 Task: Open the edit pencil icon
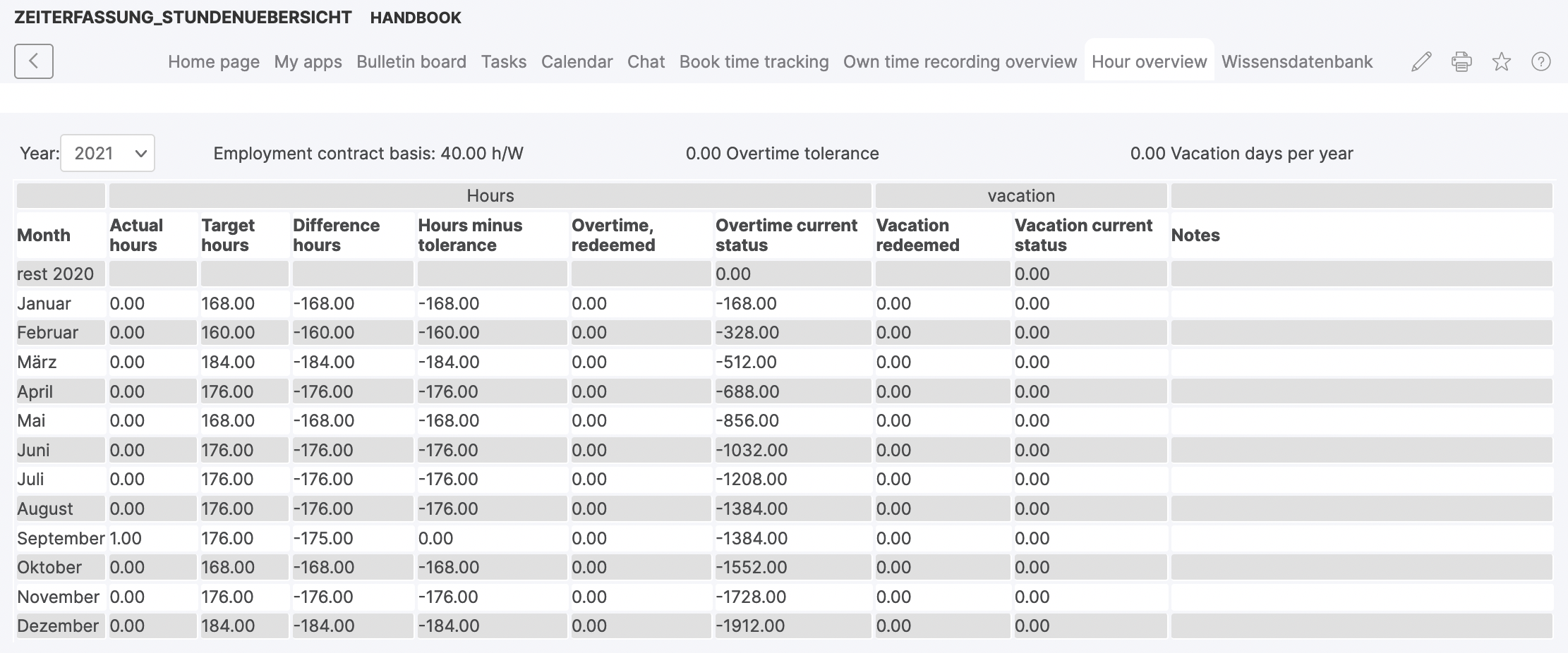click(x=1421, y=61)
